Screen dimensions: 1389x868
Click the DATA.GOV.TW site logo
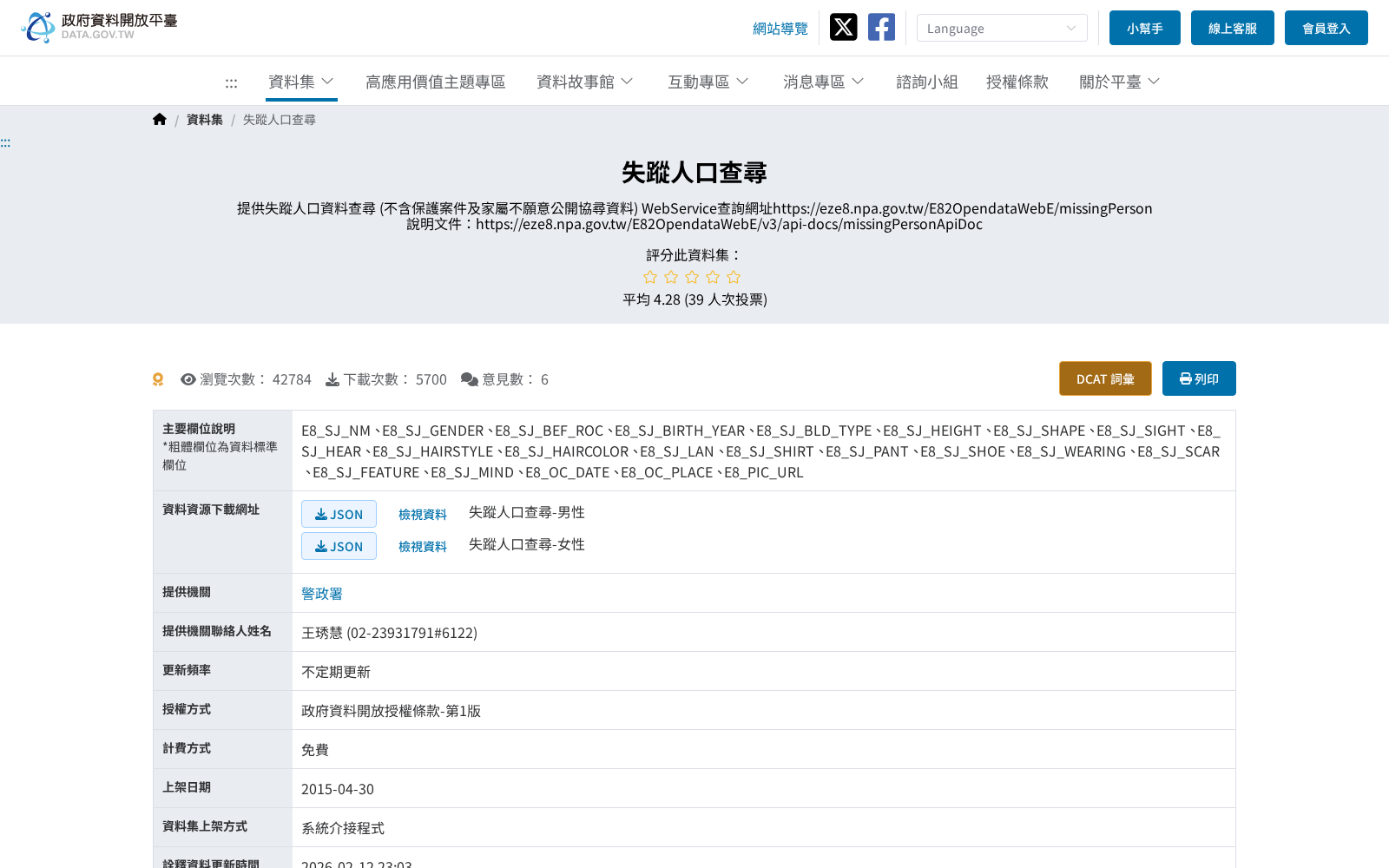pyautogui.click(x=99, y=27)
